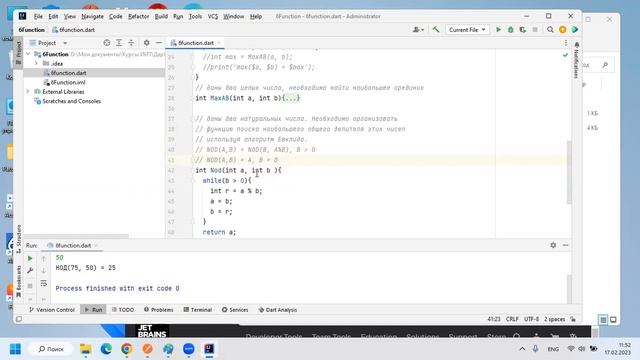Open the Build menu
The image size is (640, 360).
(161, 16)
